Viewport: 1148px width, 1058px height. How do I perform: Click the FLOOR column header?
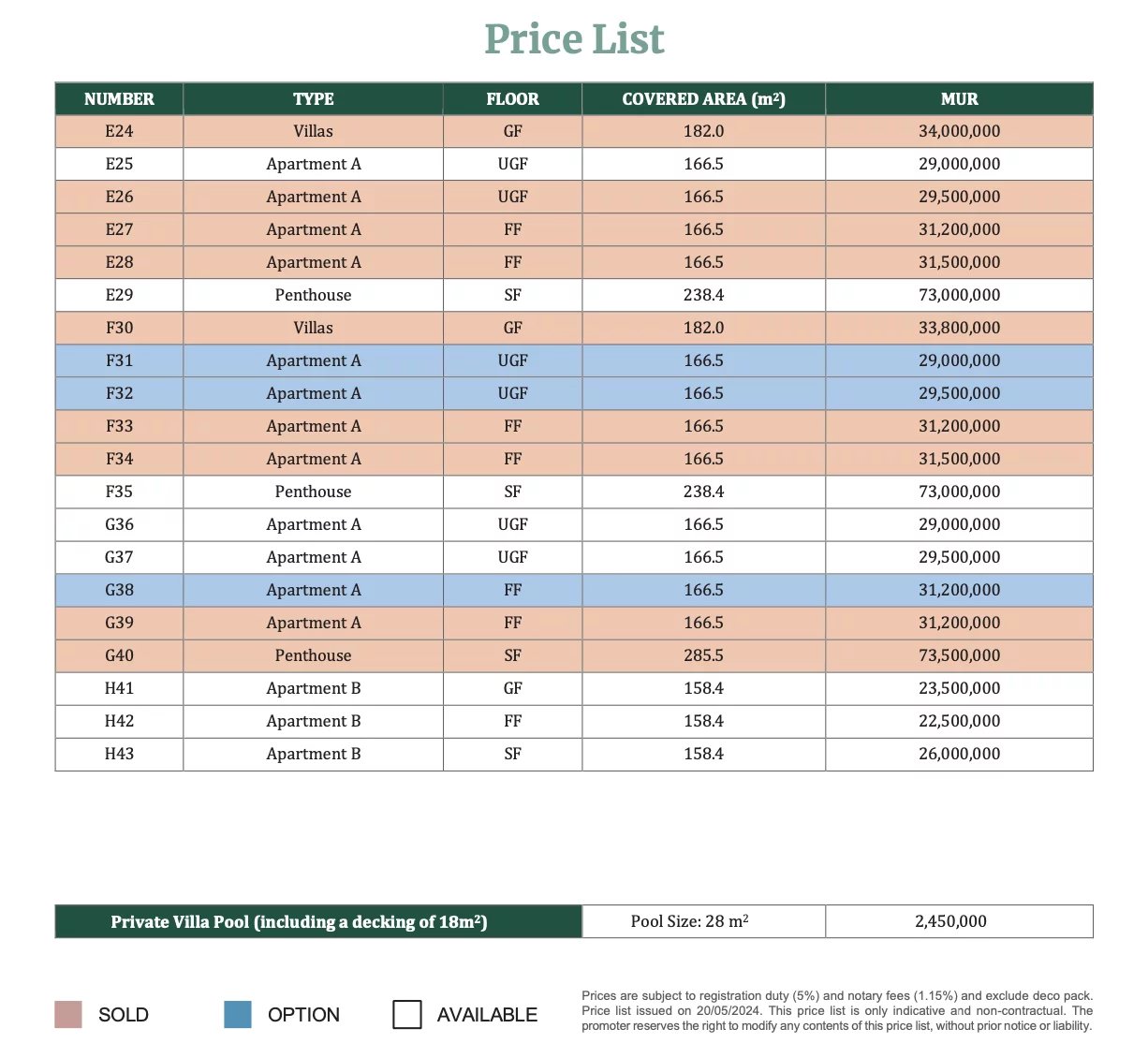(x=512, y=99)
